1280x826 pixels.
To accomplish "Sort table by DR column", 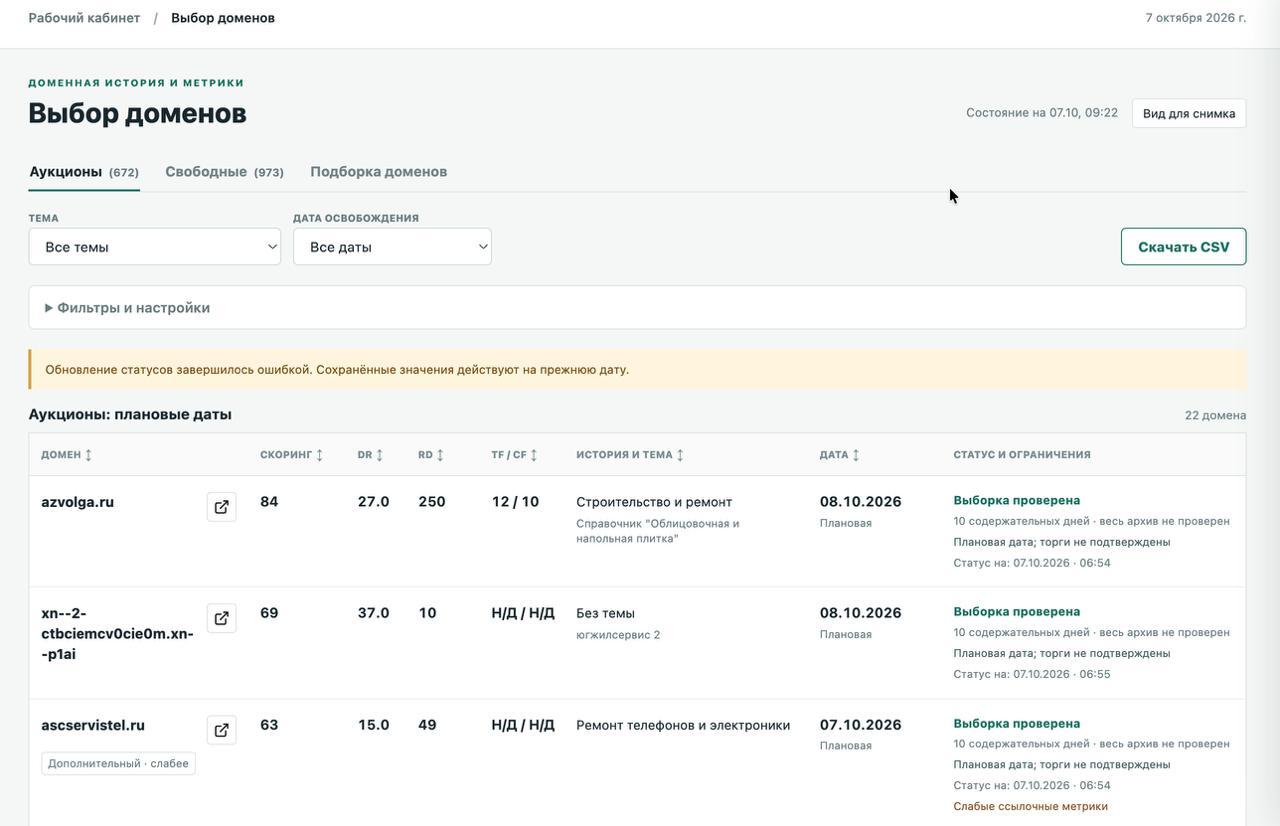I will click(x=370, y=455).
